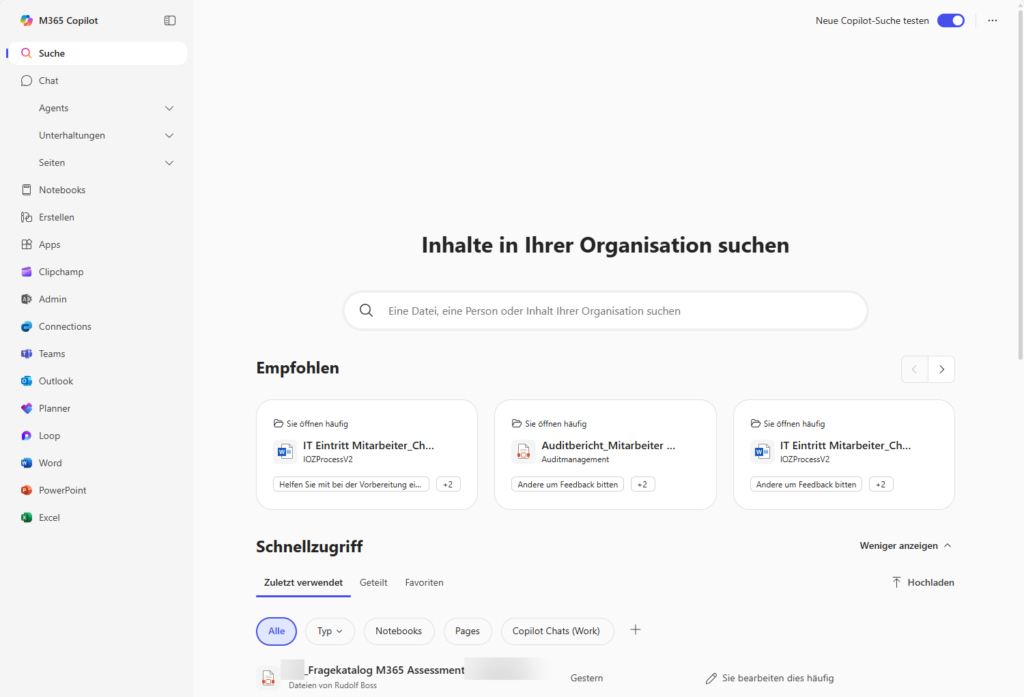Filter by Notebooks pill
The image size is (1024, 697).
tap(398, 631)
